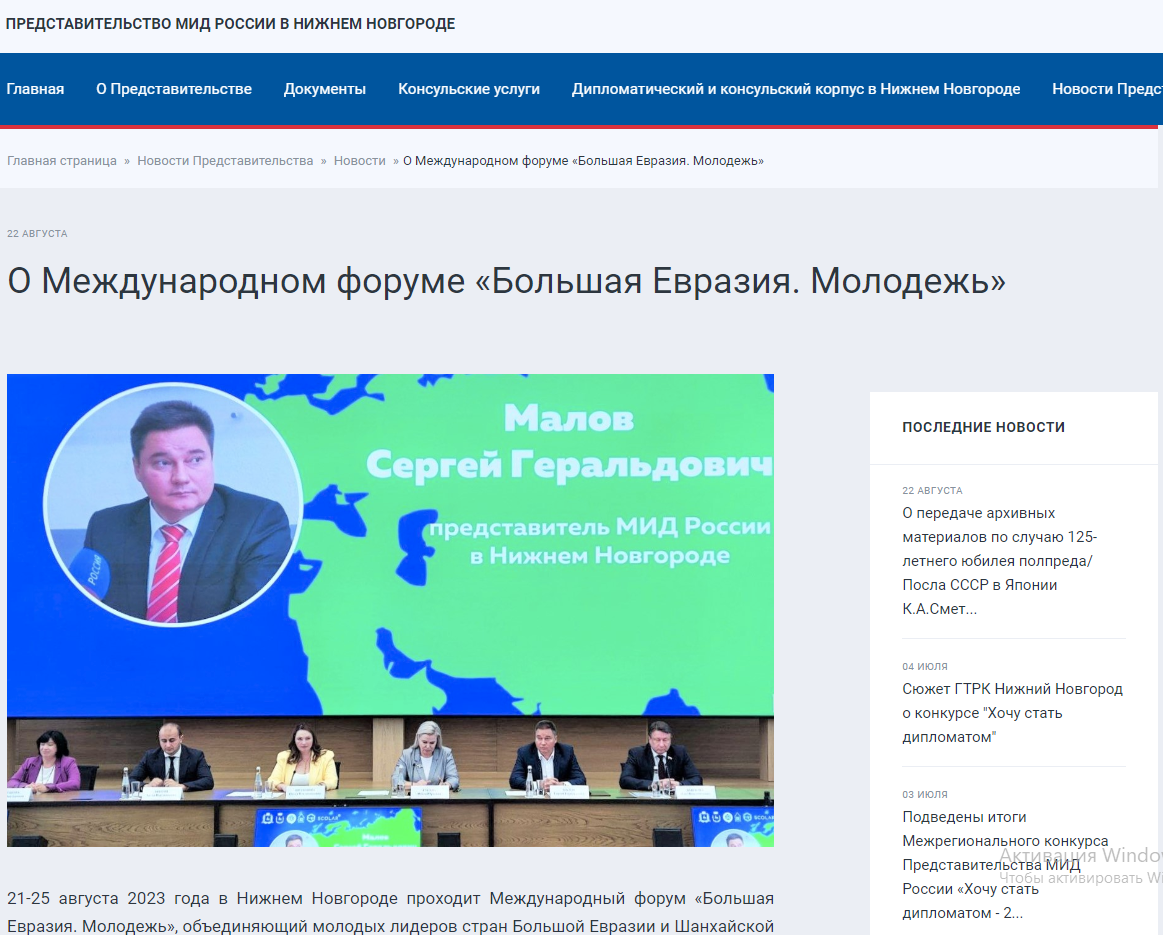
Task: Click the current page breadcrumb «Большая Евразия. Молодежь»
Action: pyautogui.click(x=584, y=161)
